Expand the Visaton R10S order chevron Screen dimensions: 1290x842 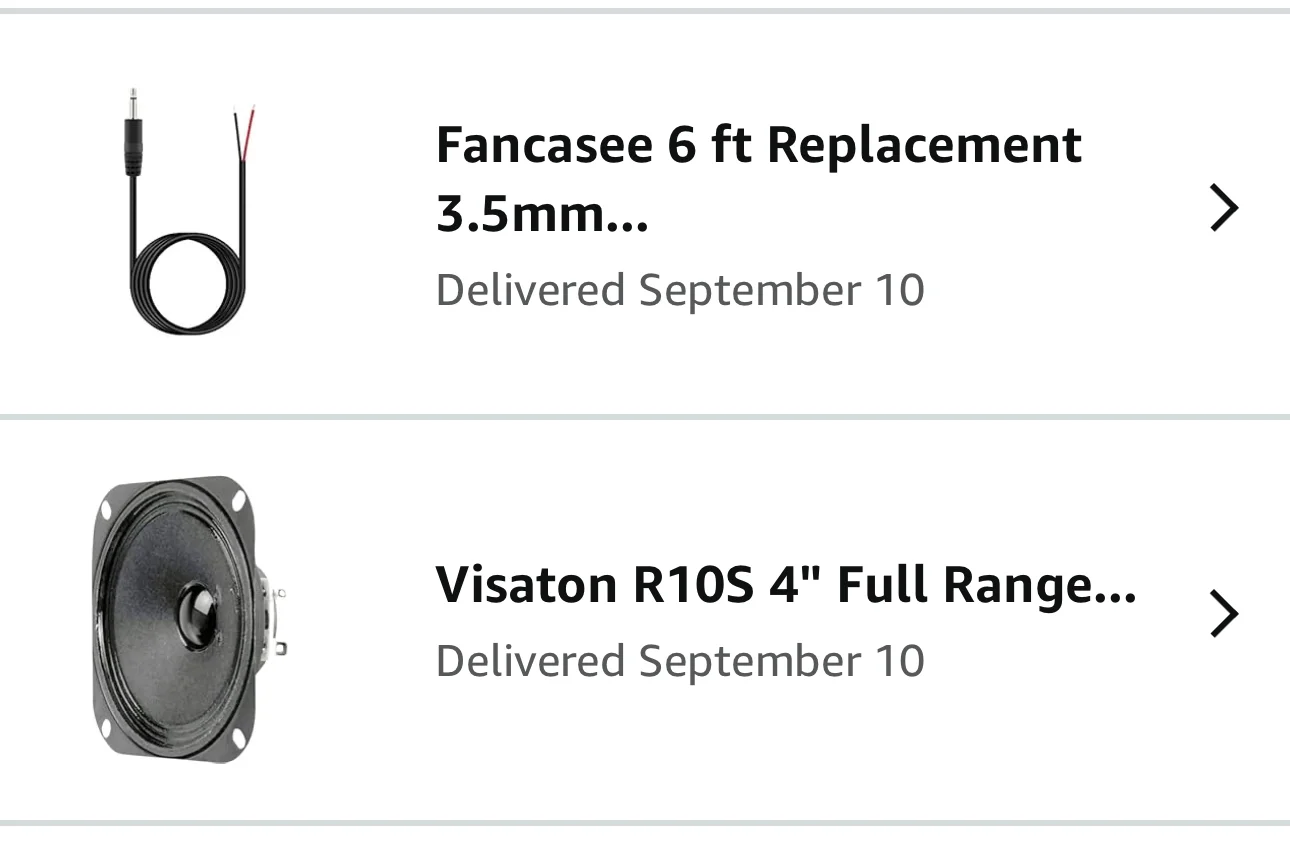[1224, 614]
